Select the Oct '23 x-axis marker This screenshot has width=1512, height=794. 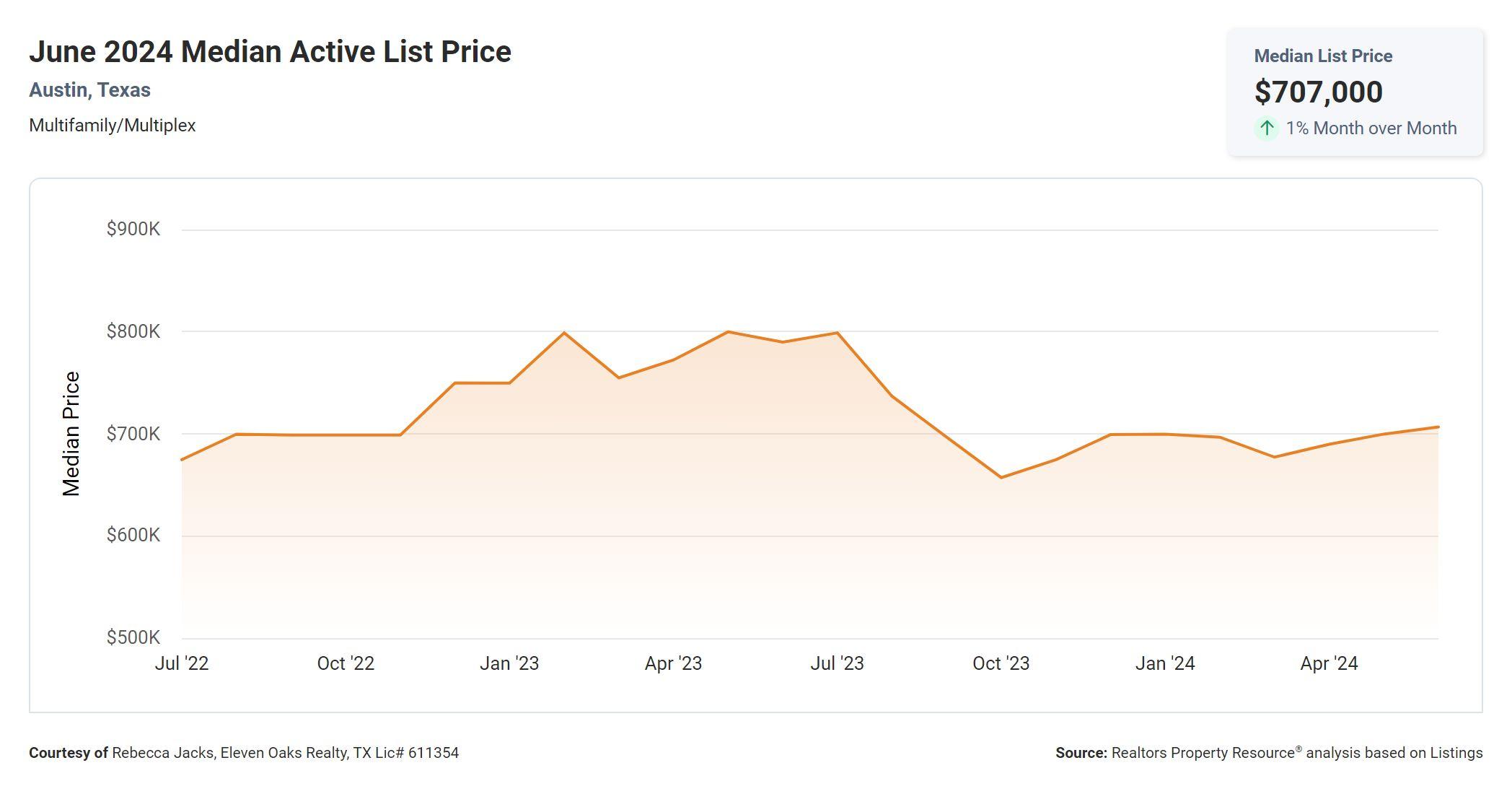pos(1001,663)
